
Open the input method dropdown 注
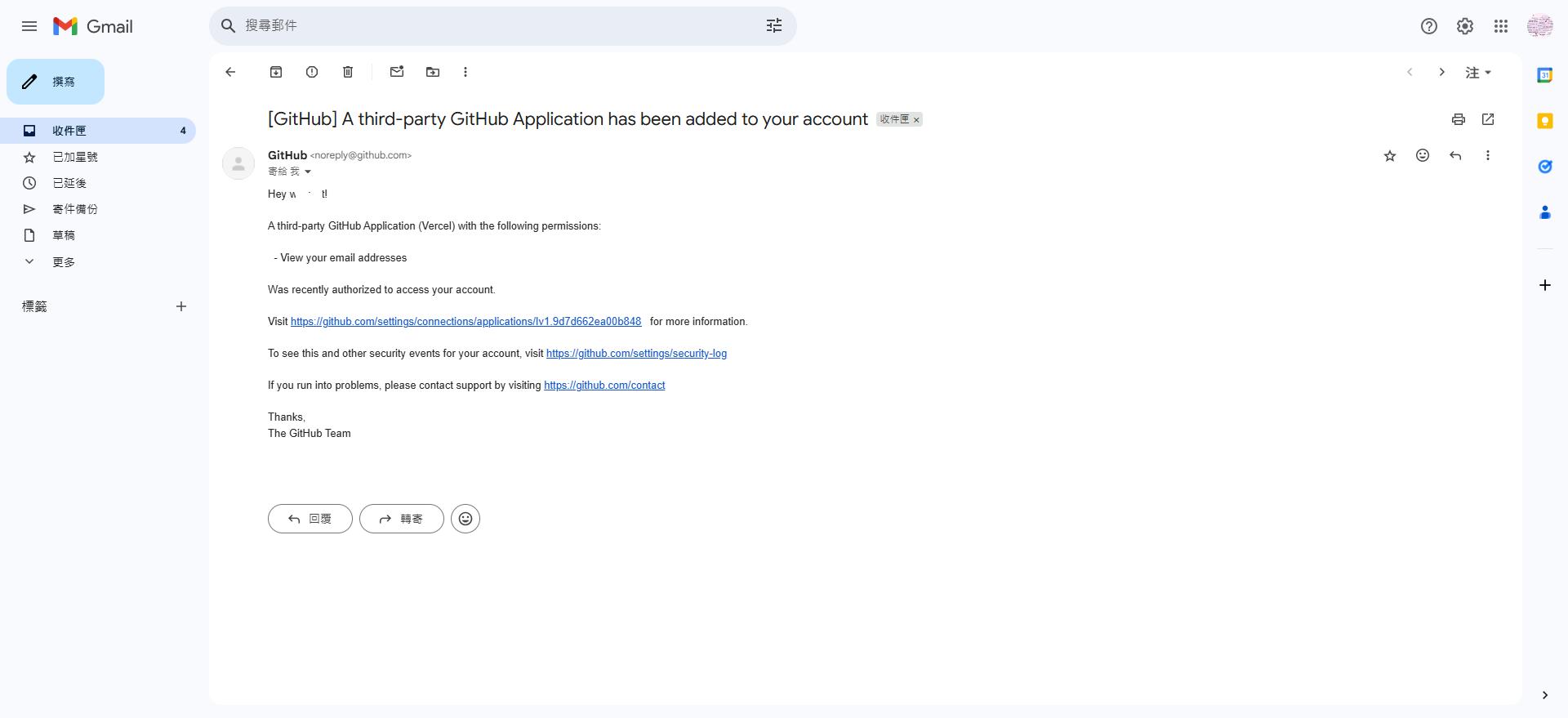click(1477, 73)
